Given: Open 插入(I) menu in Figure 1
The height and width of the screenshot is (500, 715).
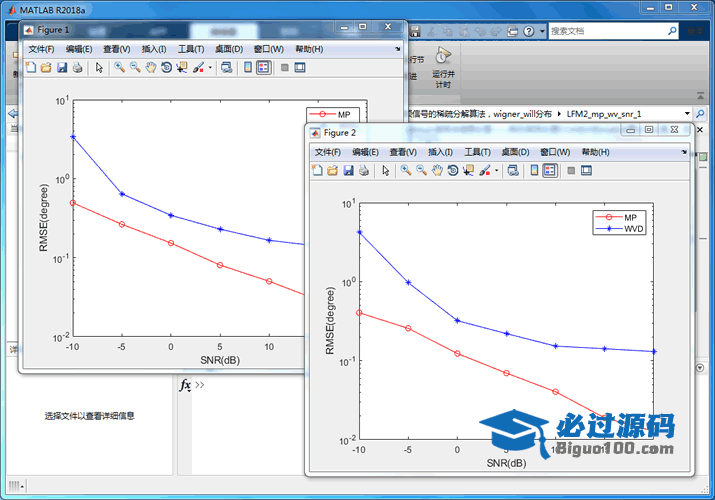Looking at the screenshot, I should click(x=154, y=49).
